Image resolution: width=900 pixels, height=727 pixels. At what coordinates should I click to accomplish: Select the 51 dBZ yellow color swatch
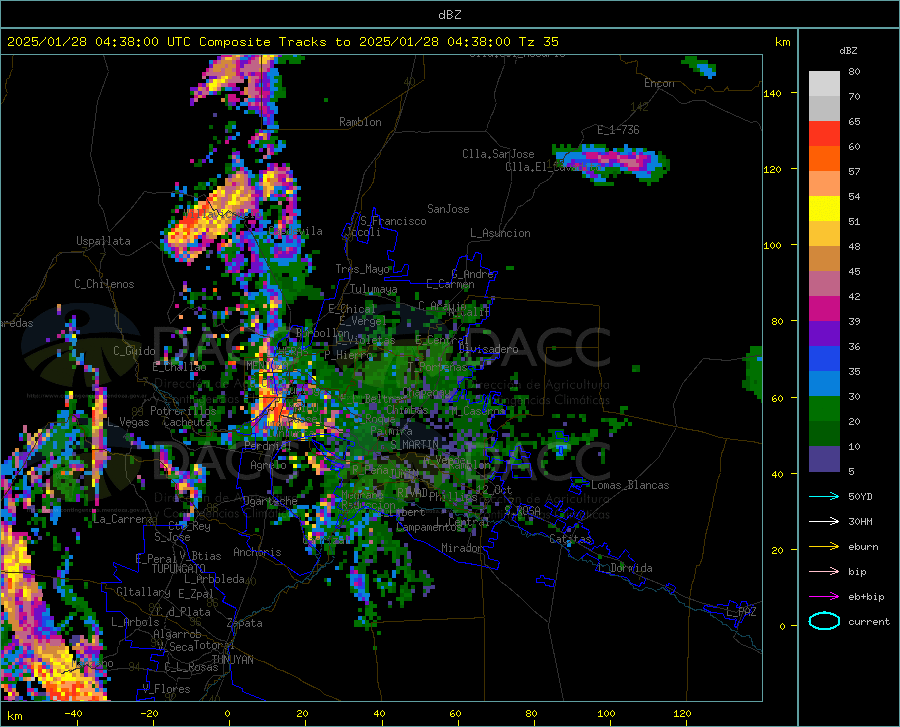pos(824,209)
